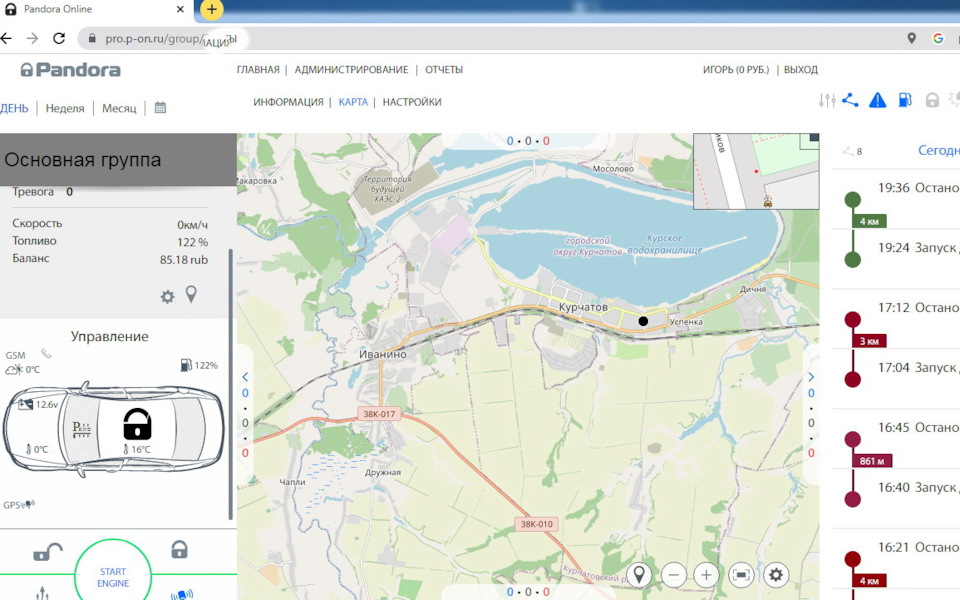
Task: Open the blue warning triangle alerts
Action: 877,100
